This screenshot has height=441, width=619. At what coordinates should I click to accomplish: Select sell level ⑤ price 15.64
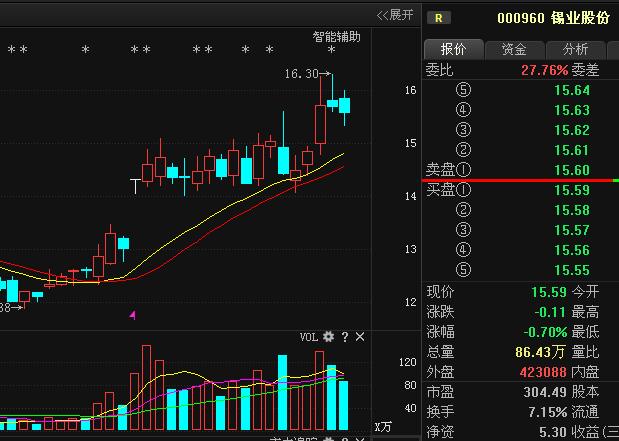tap(572, 90)
